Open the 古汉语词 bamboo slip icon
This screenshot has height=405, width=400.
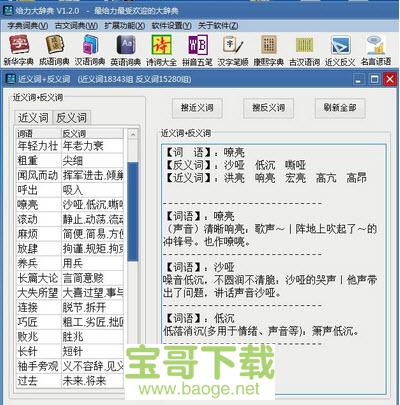pos(304,50)
